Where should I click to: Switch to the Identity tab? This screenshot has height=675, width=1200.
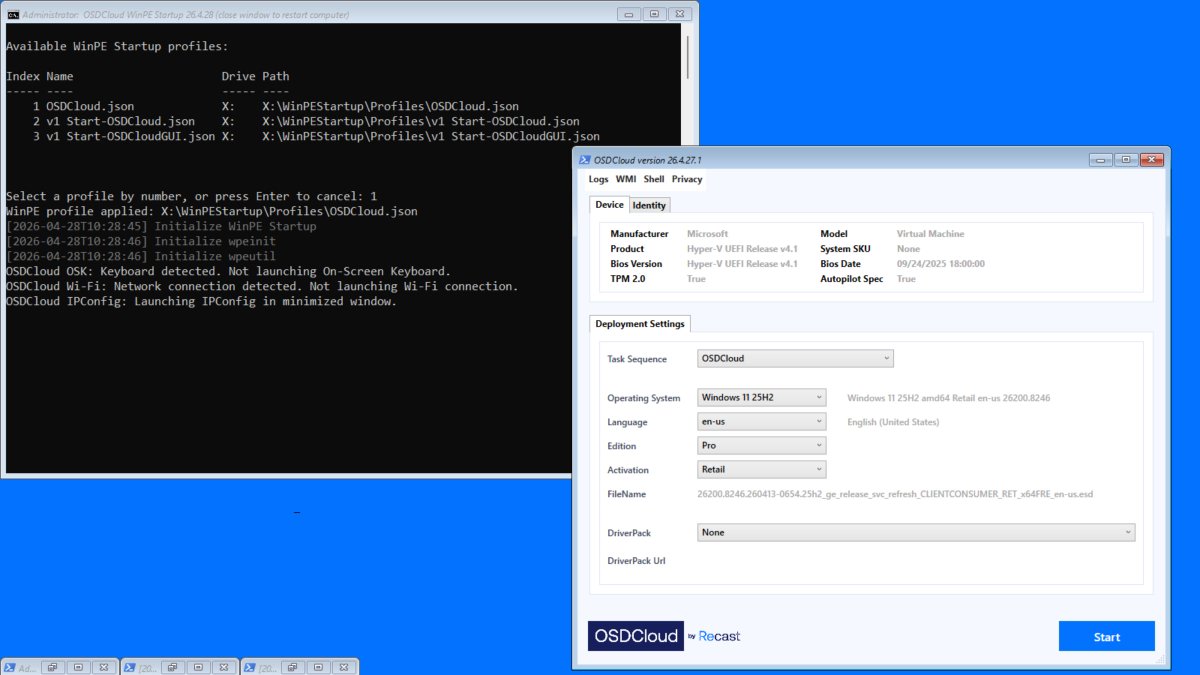click(x=649, y=205)
